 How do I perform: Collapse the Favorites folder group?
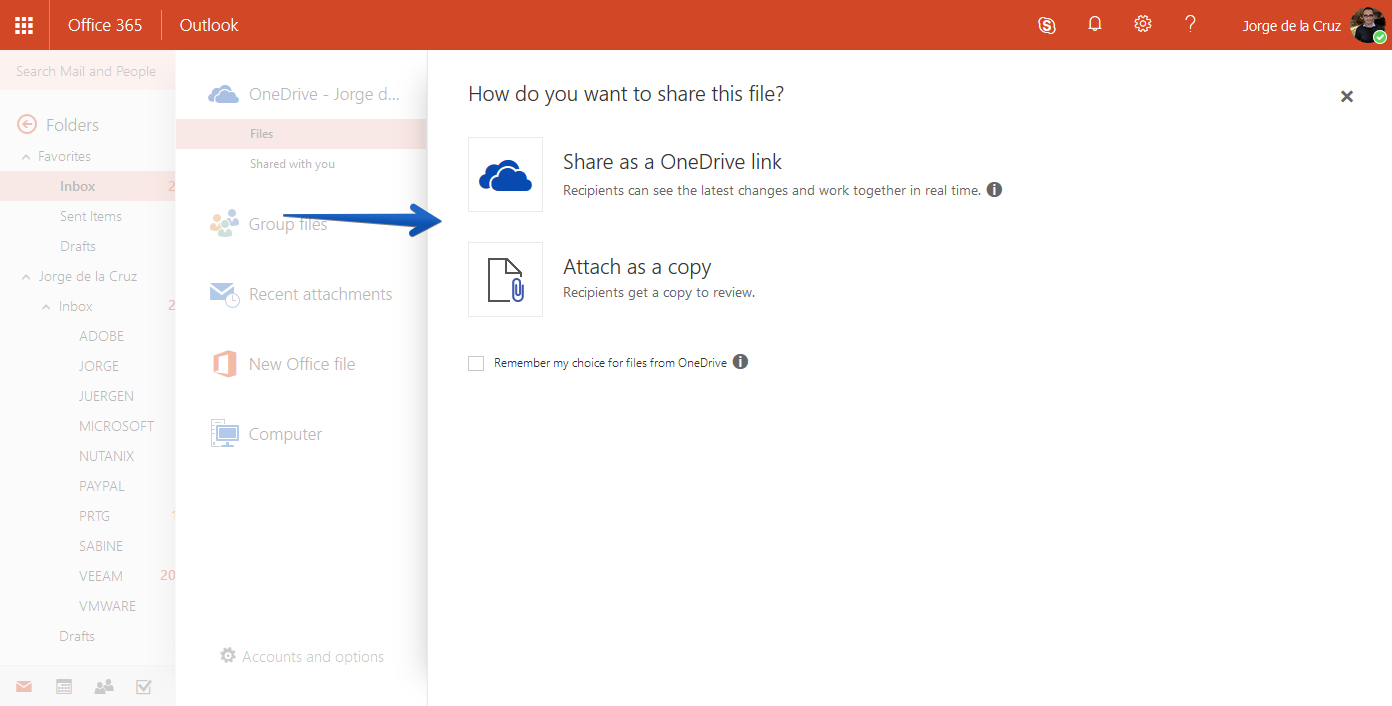click(27, 157)
